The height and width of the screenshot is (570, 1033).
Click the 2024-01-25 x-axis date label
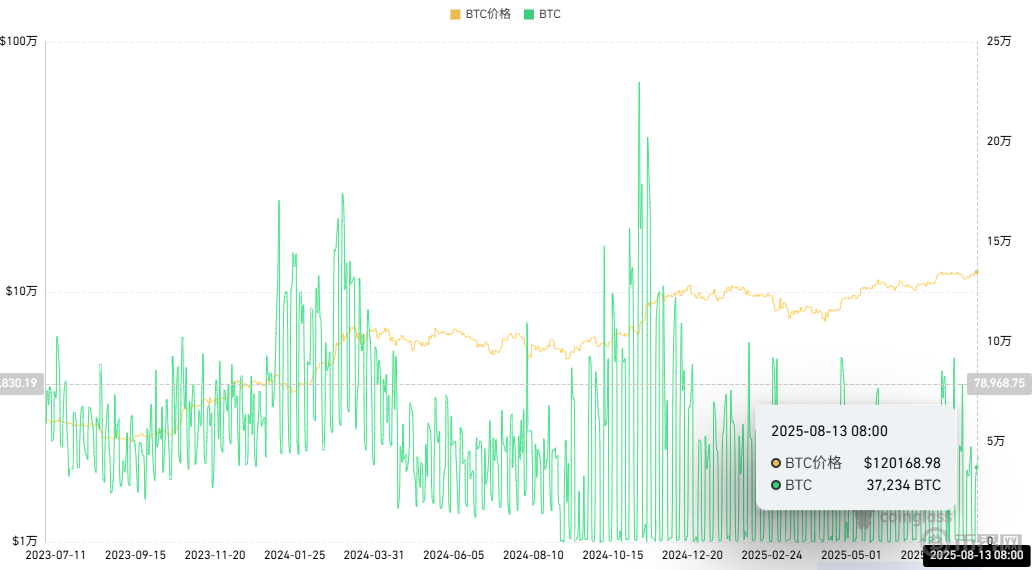point(294,554)
